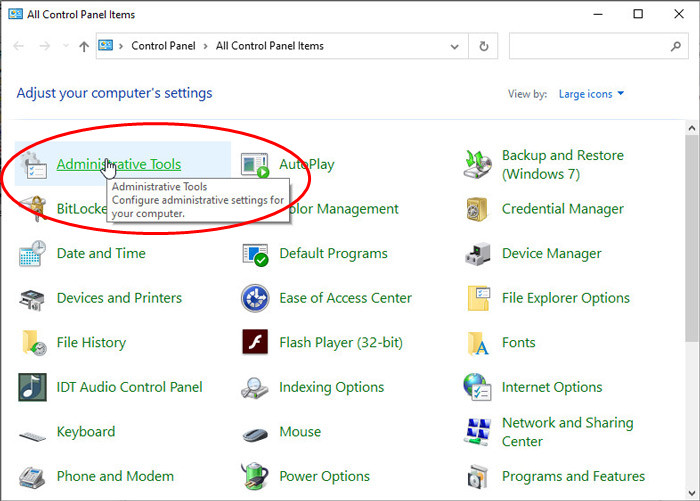Image resolution: width=700 pixels, height=501 pixels.
Task: Click the vertical scrollbar down arrow
Action: (x=692, y=492)
